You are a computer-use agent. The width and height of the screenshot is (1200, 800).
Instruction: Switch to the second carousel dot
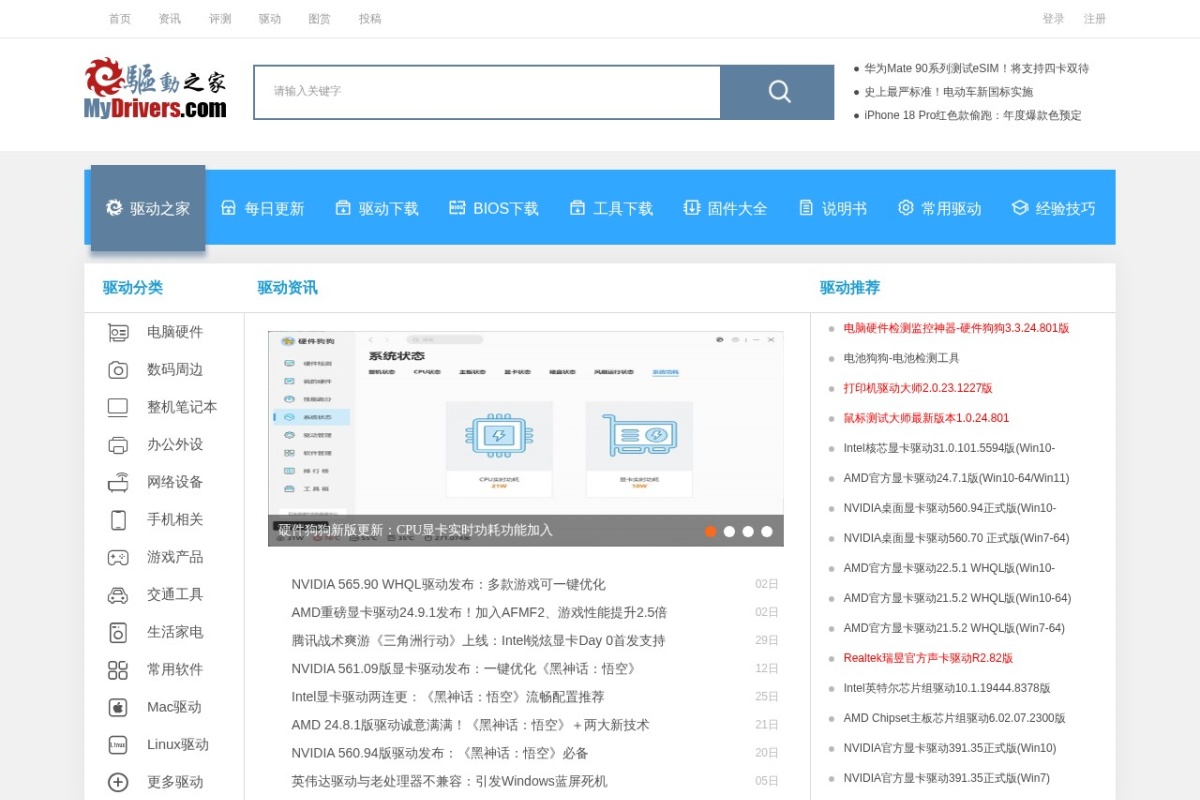(729, 532)
